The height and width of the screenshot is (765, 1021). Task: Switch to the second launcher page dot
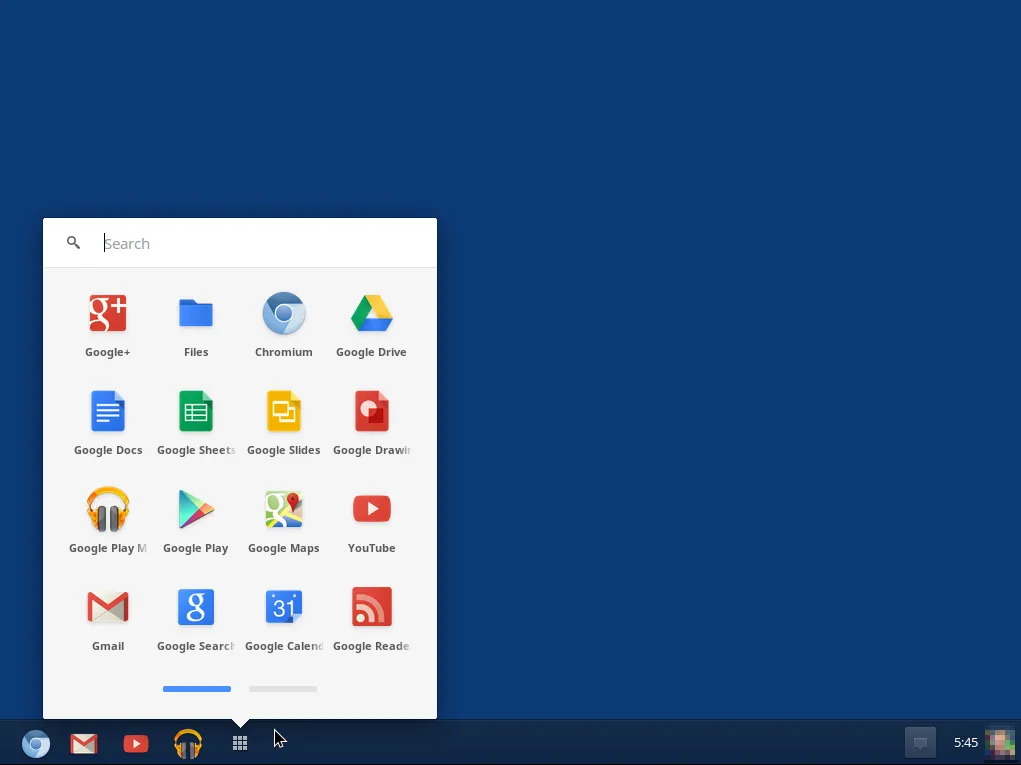click(283, 689)
